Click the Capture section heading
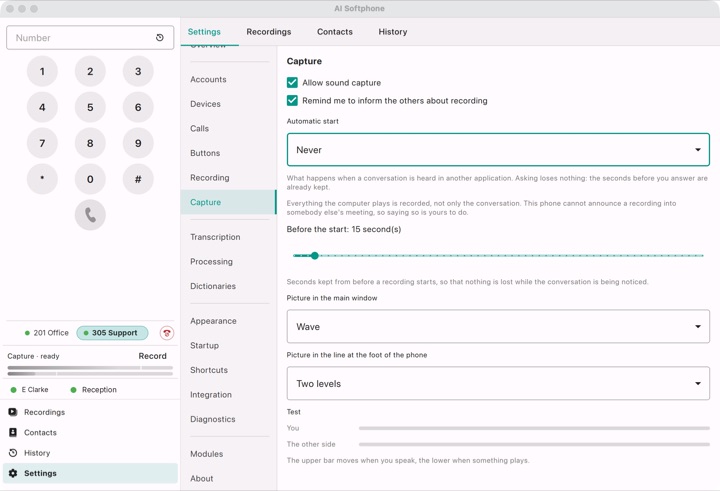Screen dimensions: 720x491 coord(304,61)
